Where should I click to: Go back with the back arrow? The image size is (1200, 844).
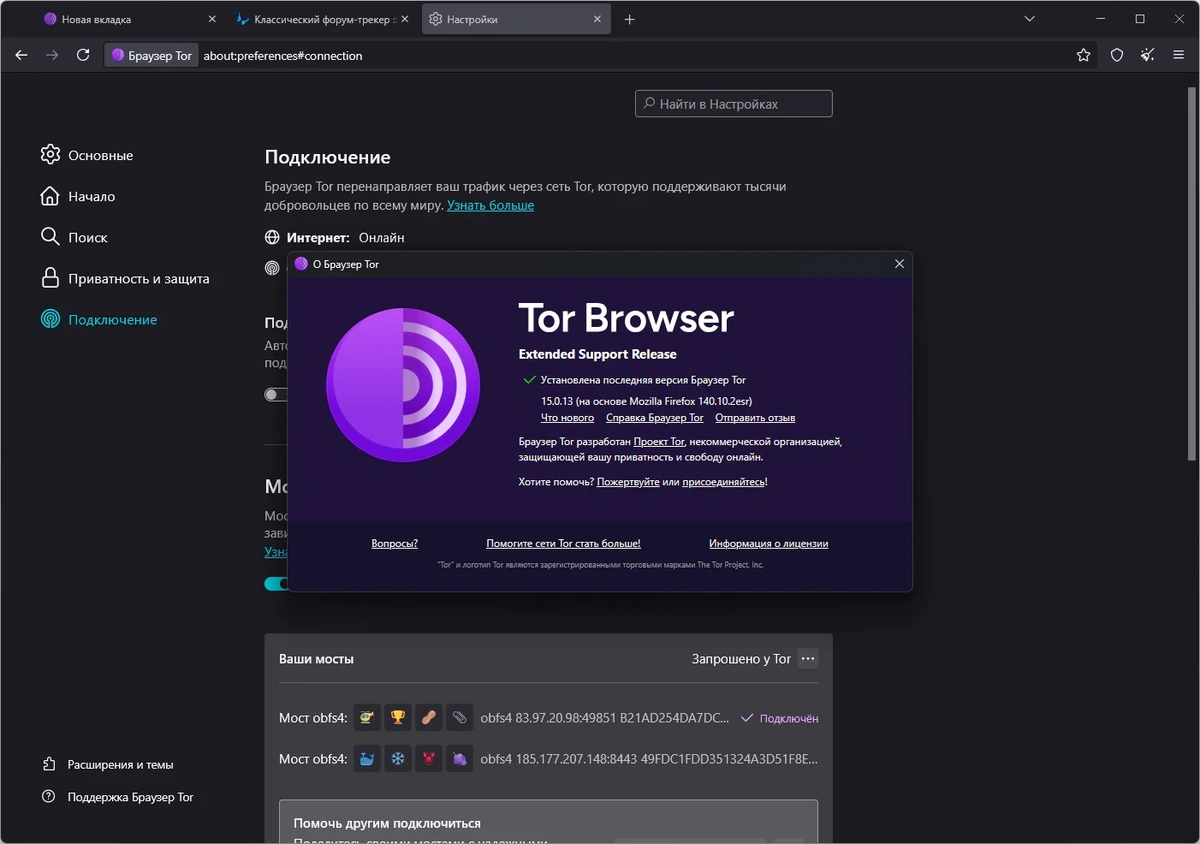[x=22, y=55]
